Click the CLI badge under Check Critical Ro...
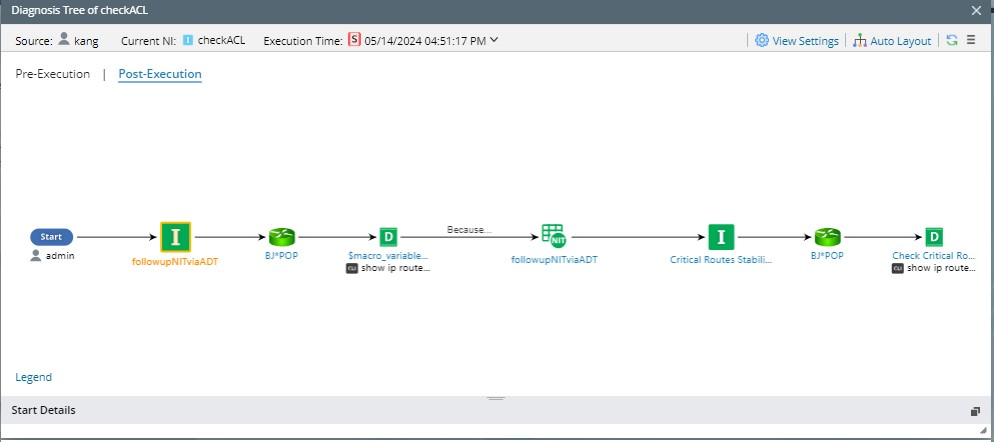994x442 pixels. [898, 268]
